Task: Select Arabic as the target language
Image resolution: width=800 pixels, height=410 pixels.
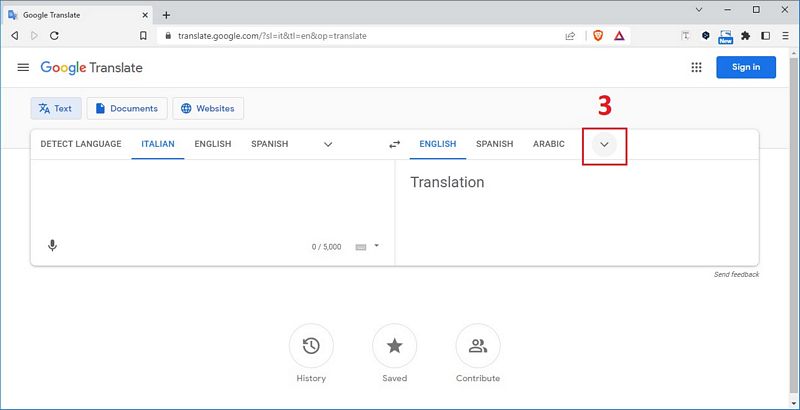Action: (x=548, y=144)
